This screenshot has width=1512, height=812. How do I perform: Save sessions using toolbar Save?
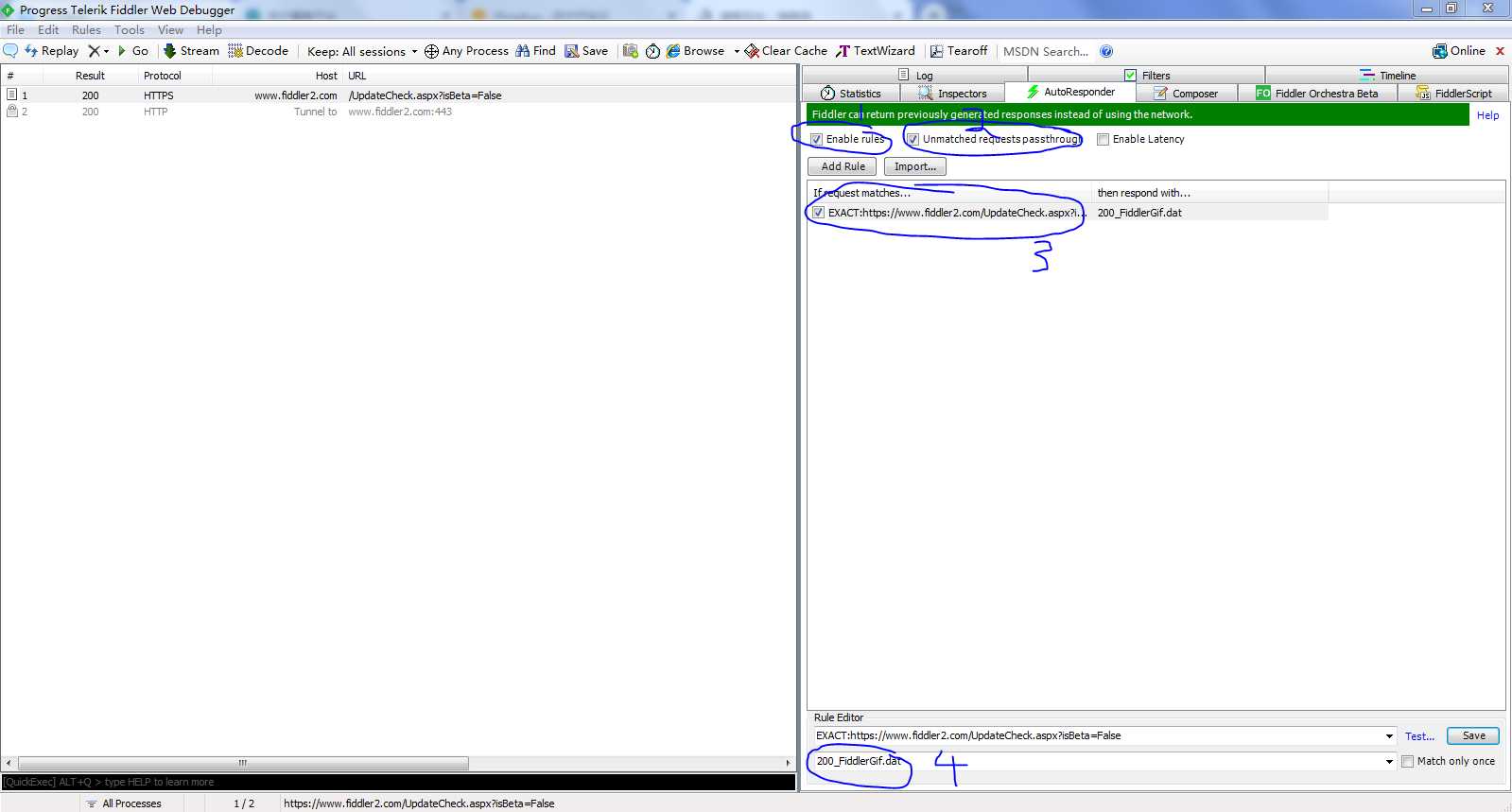(586, 51)
